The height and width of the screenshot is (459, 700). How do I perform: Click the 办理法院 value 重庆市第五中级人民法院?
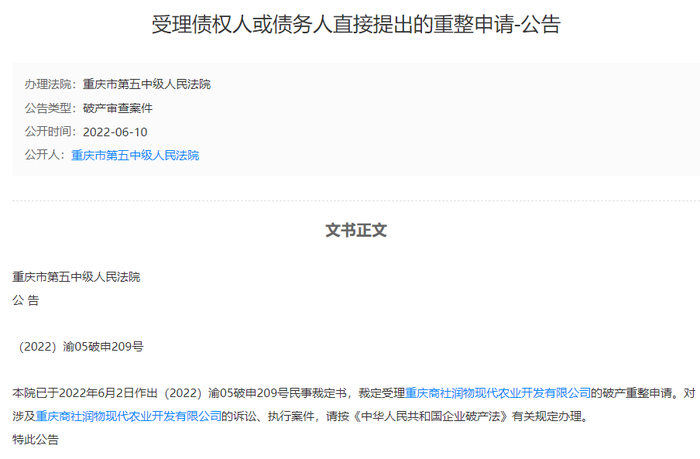(147, 84)
